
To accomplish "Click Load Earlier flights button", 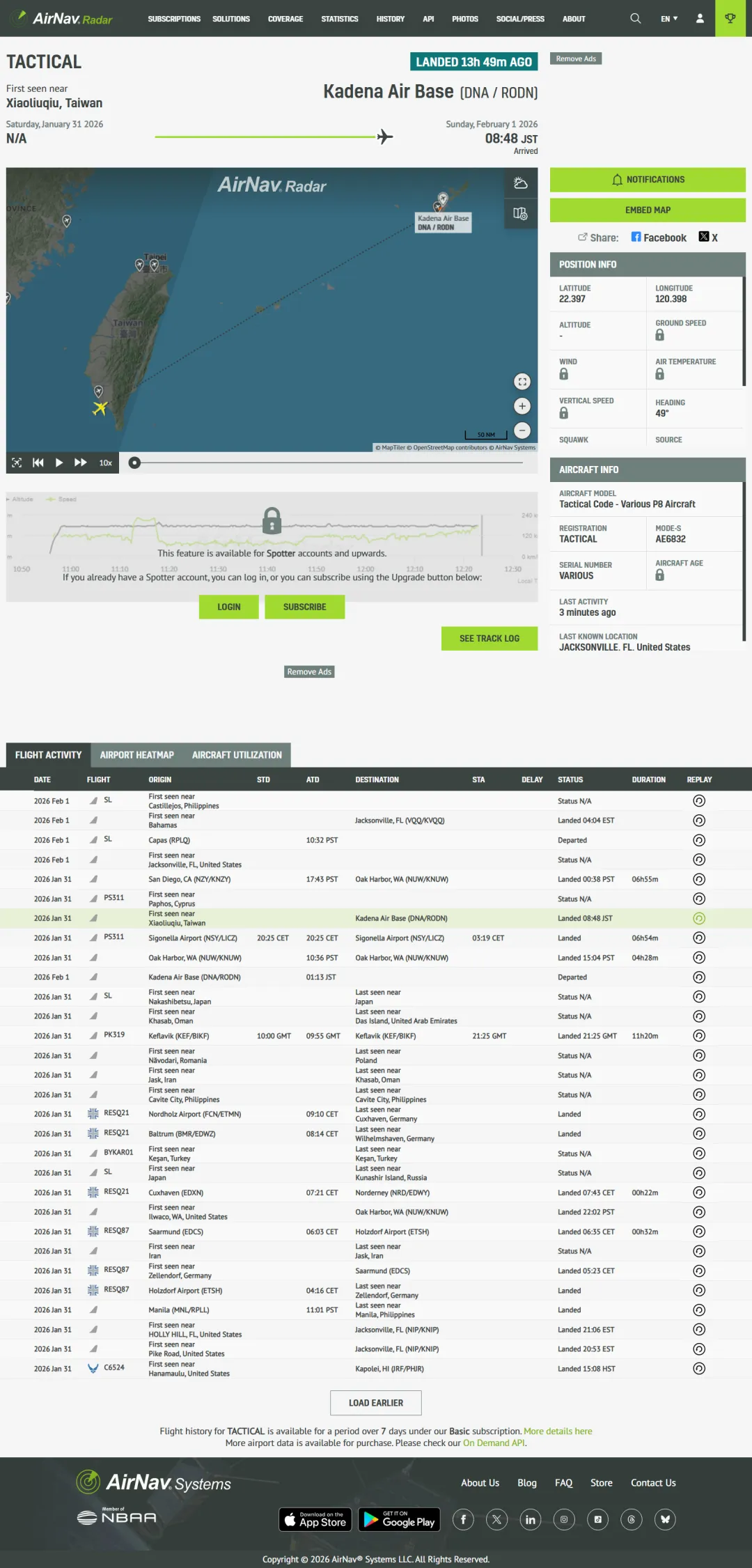I will pyautogui.click(x=376, y=1403).
